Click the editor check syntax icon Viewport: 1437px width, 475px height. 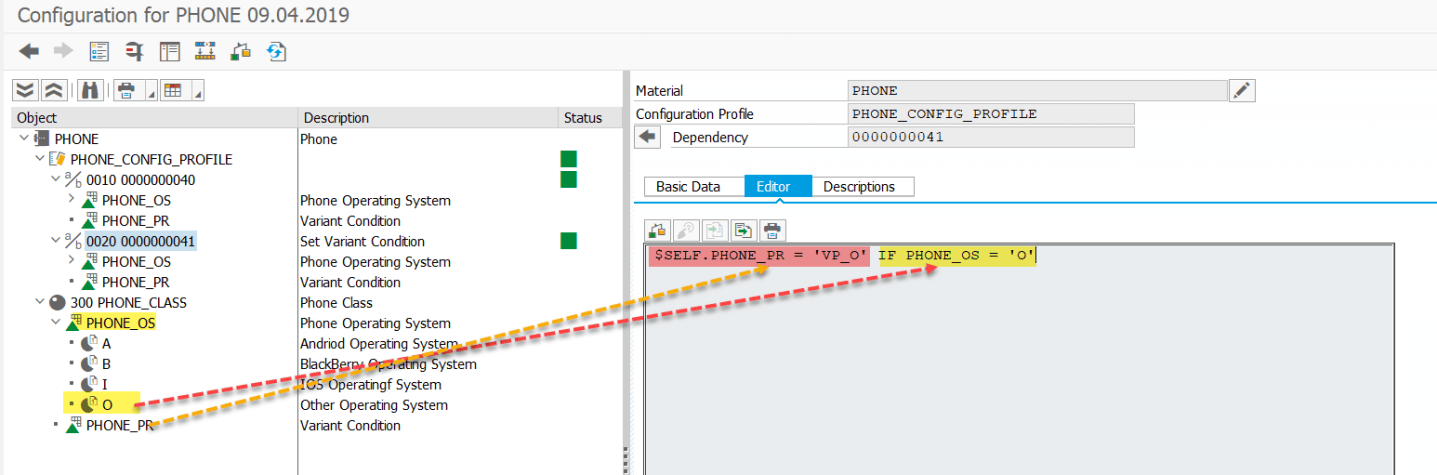[x=658, y=230]
